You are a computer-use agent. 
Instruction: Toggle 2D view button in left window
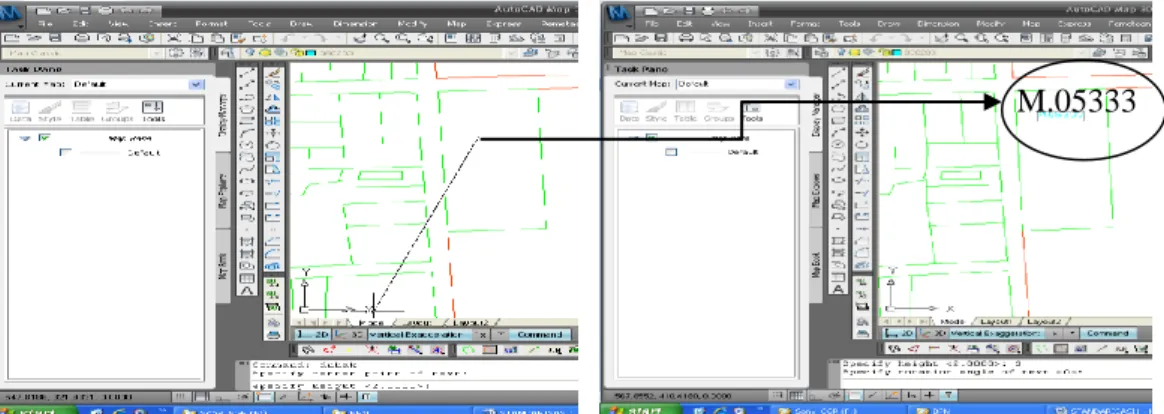coord(313,335)
